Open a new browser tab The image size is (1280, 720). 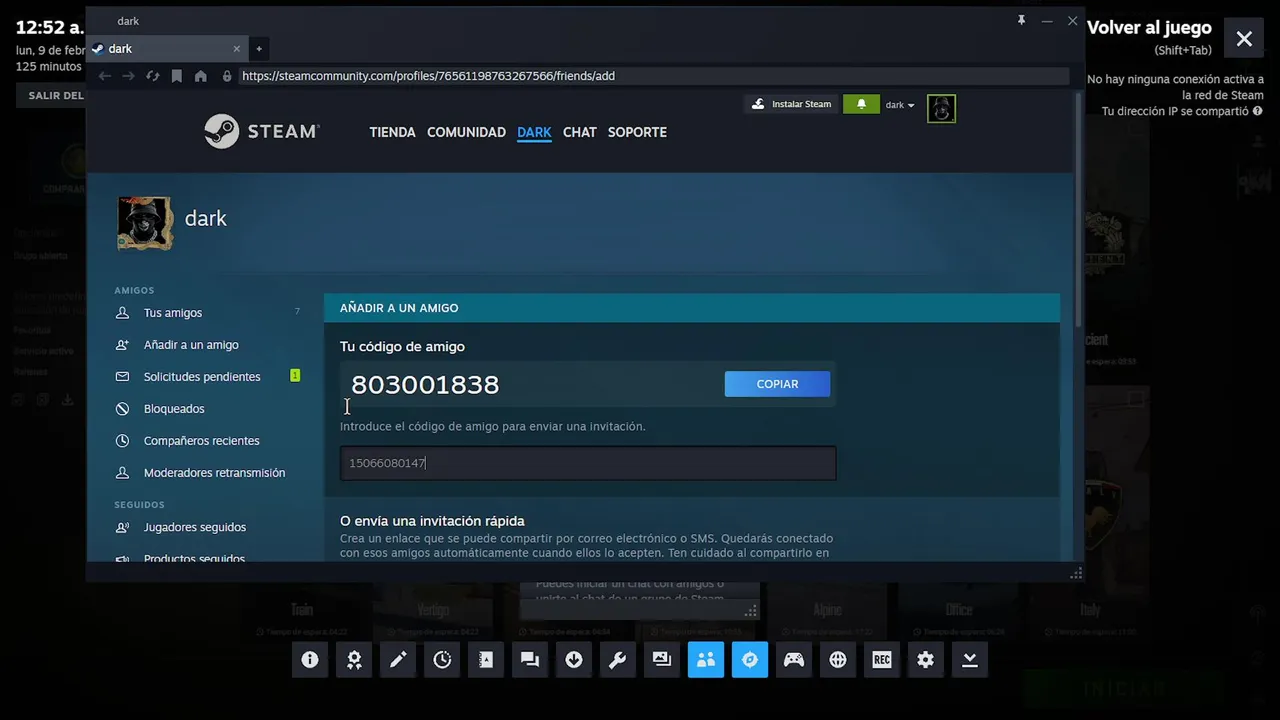[x=259, y=49]
